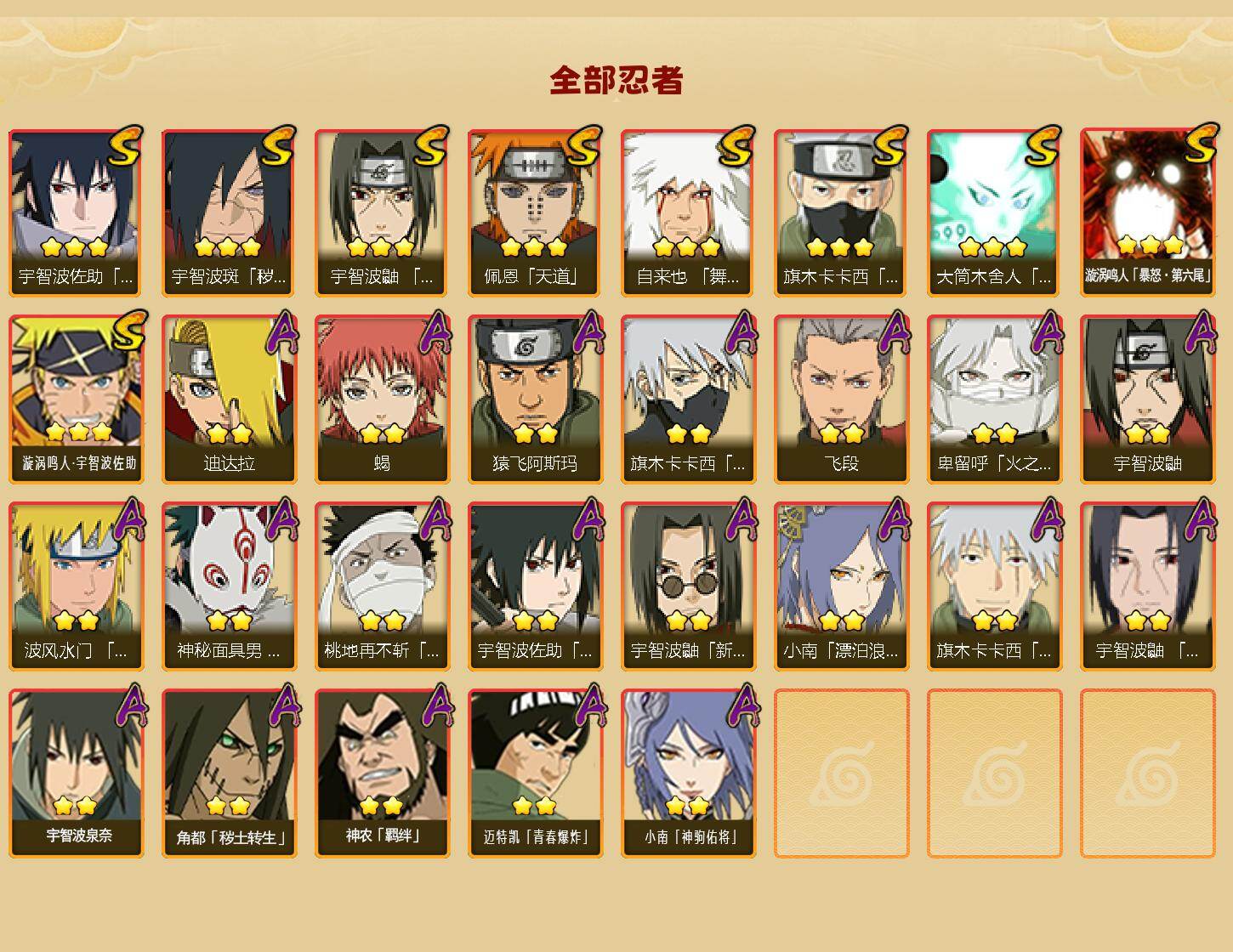
Task: Choose the 波风水门 ninja card
Action: (76, 586)
